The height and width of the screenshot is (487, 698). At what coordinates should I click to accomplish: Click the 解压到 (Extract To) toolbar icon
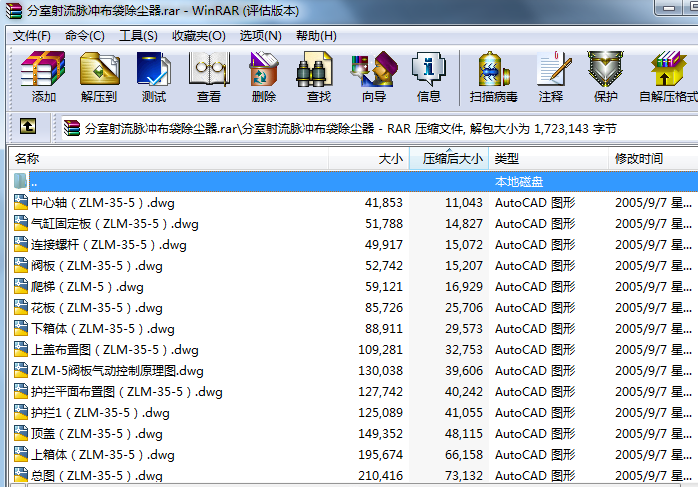point(100,69)
